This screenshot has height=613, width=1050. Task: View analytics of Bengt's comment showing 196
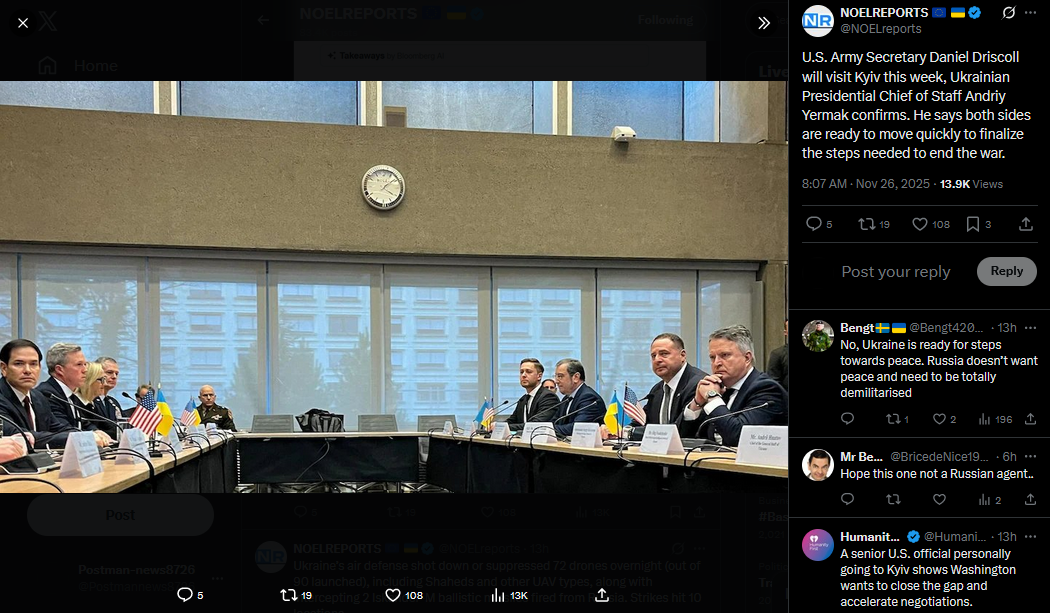(x=995, y=419)
